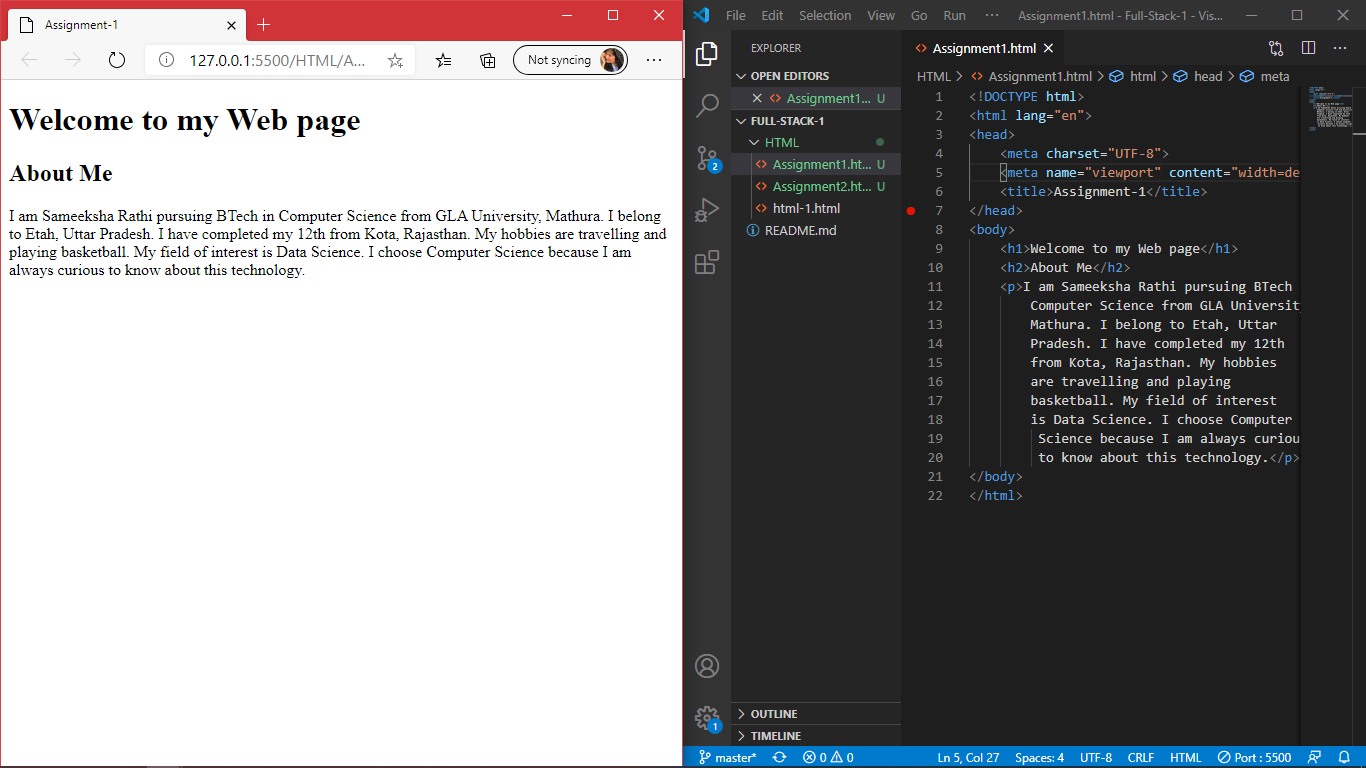The width and height of the screenshot is (1366, 768).
Task: Expand the TIMELINE section
Action: 776,736
